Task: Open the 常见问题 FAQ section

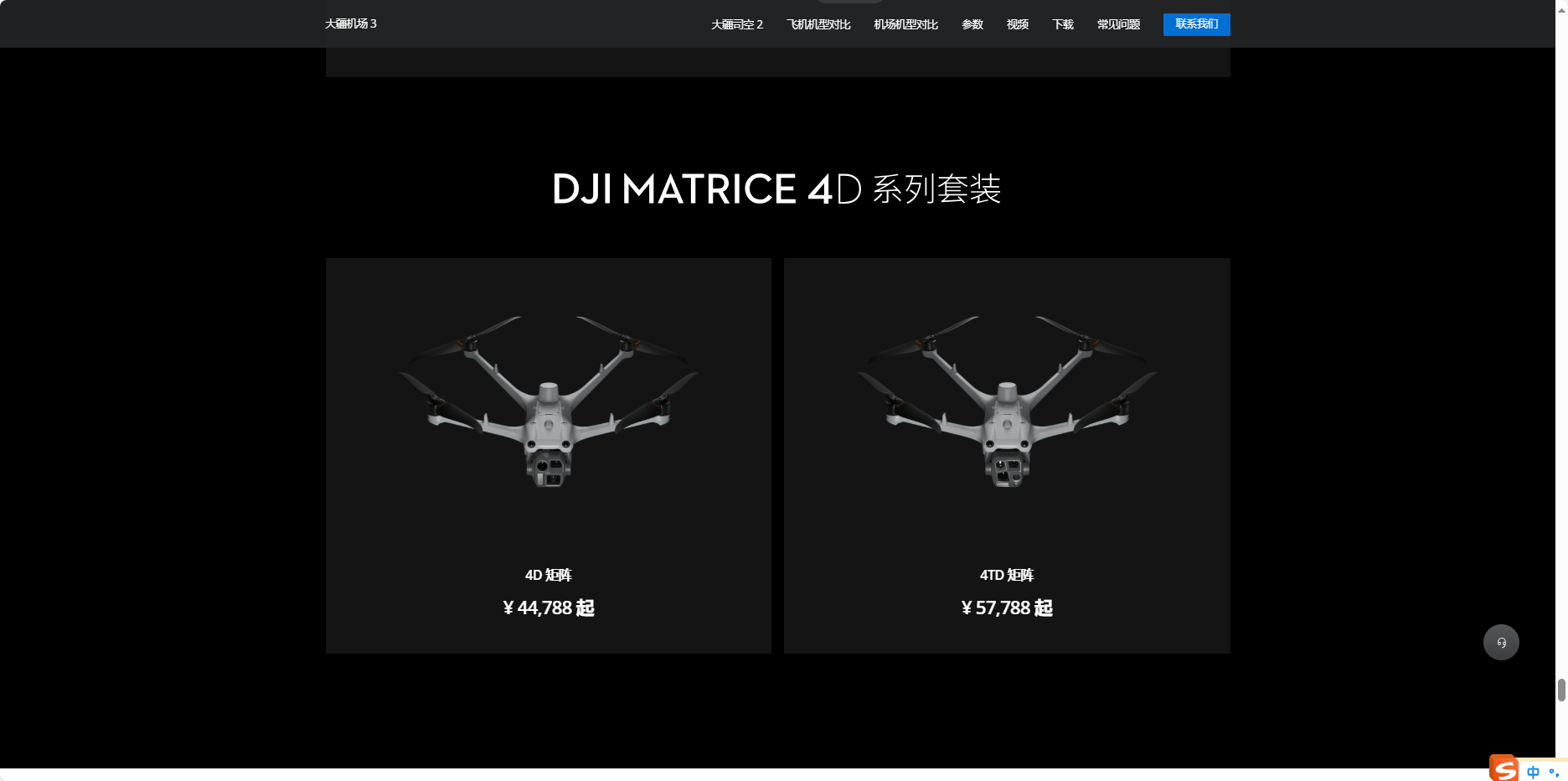Action: coord(1117,24)
